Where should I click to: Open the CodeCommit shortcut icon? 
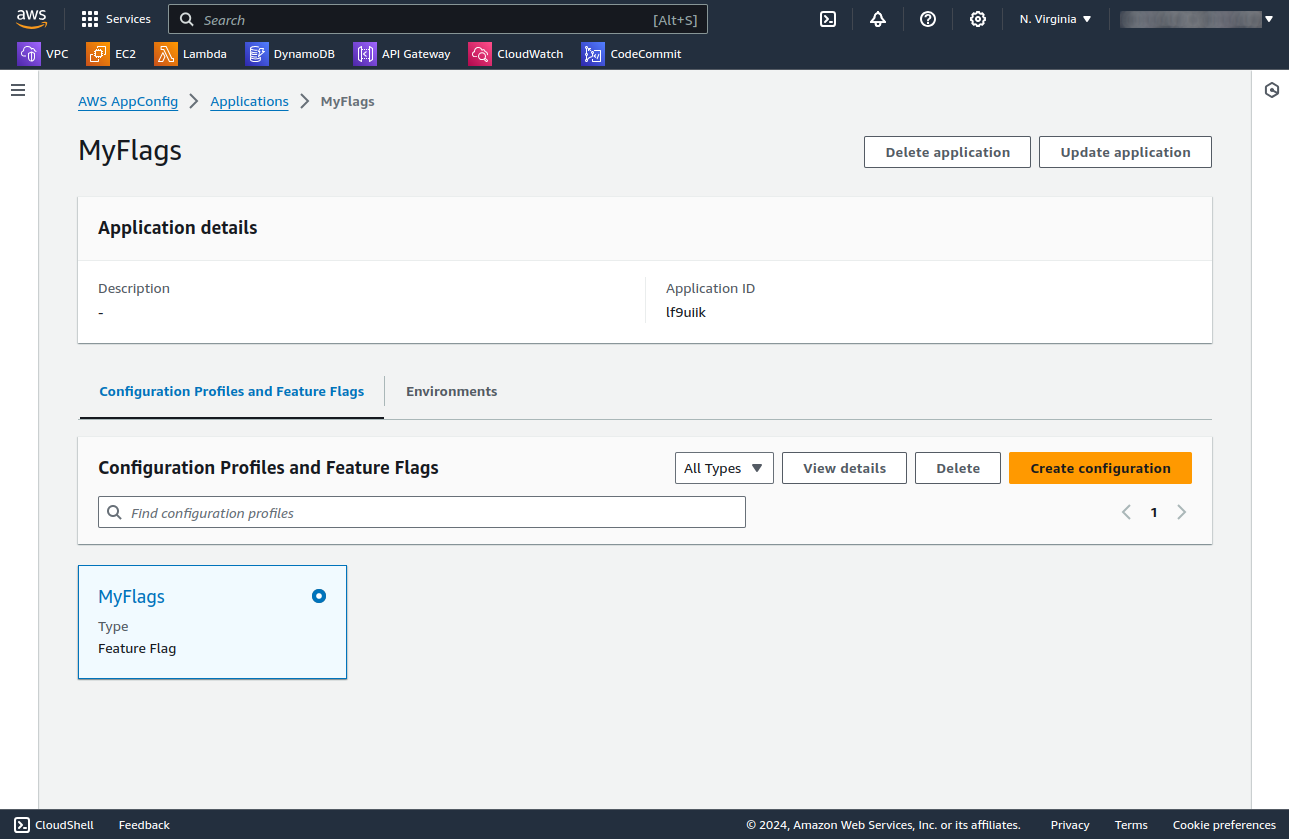(x=594, y=54)
